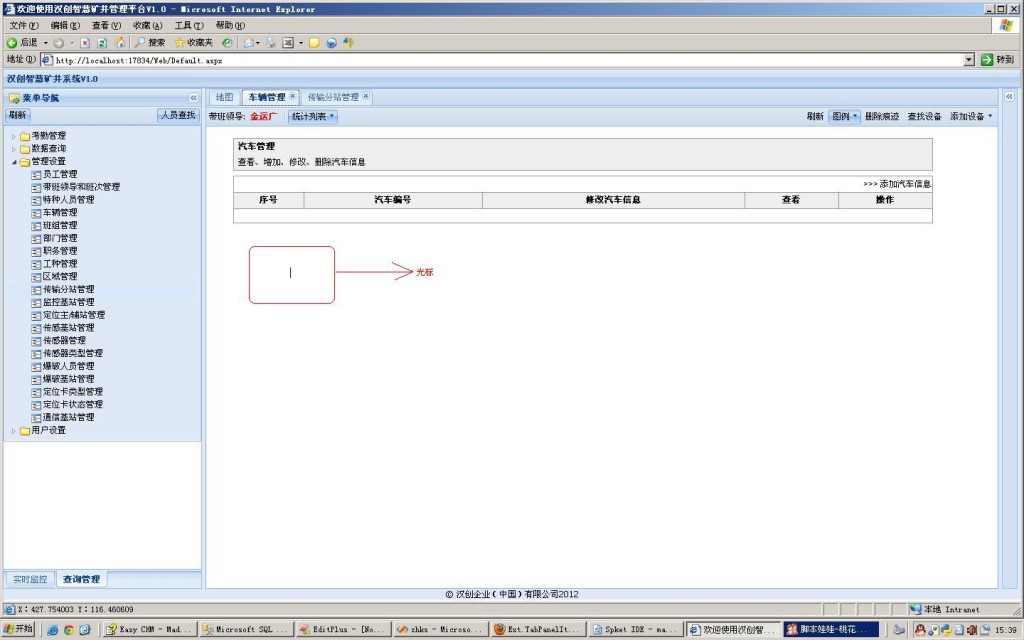Screen dimensions: 1024x640
Task: Expand the 用户设置 folder
Action: click(13, 431)
